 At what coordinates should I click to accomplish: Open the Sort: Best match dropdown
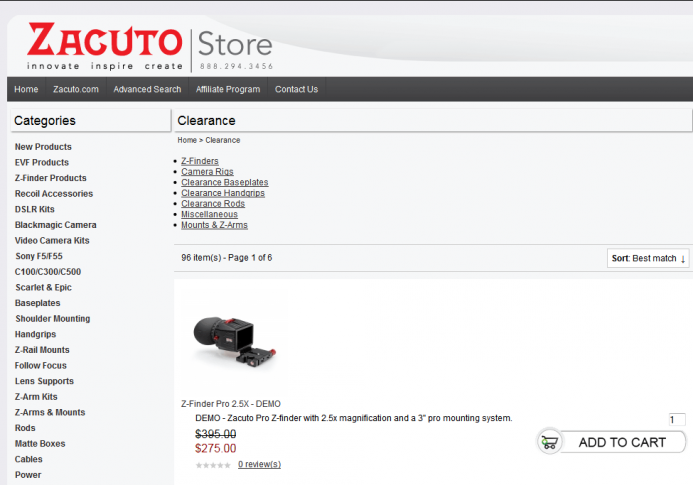tap(648, 258)
